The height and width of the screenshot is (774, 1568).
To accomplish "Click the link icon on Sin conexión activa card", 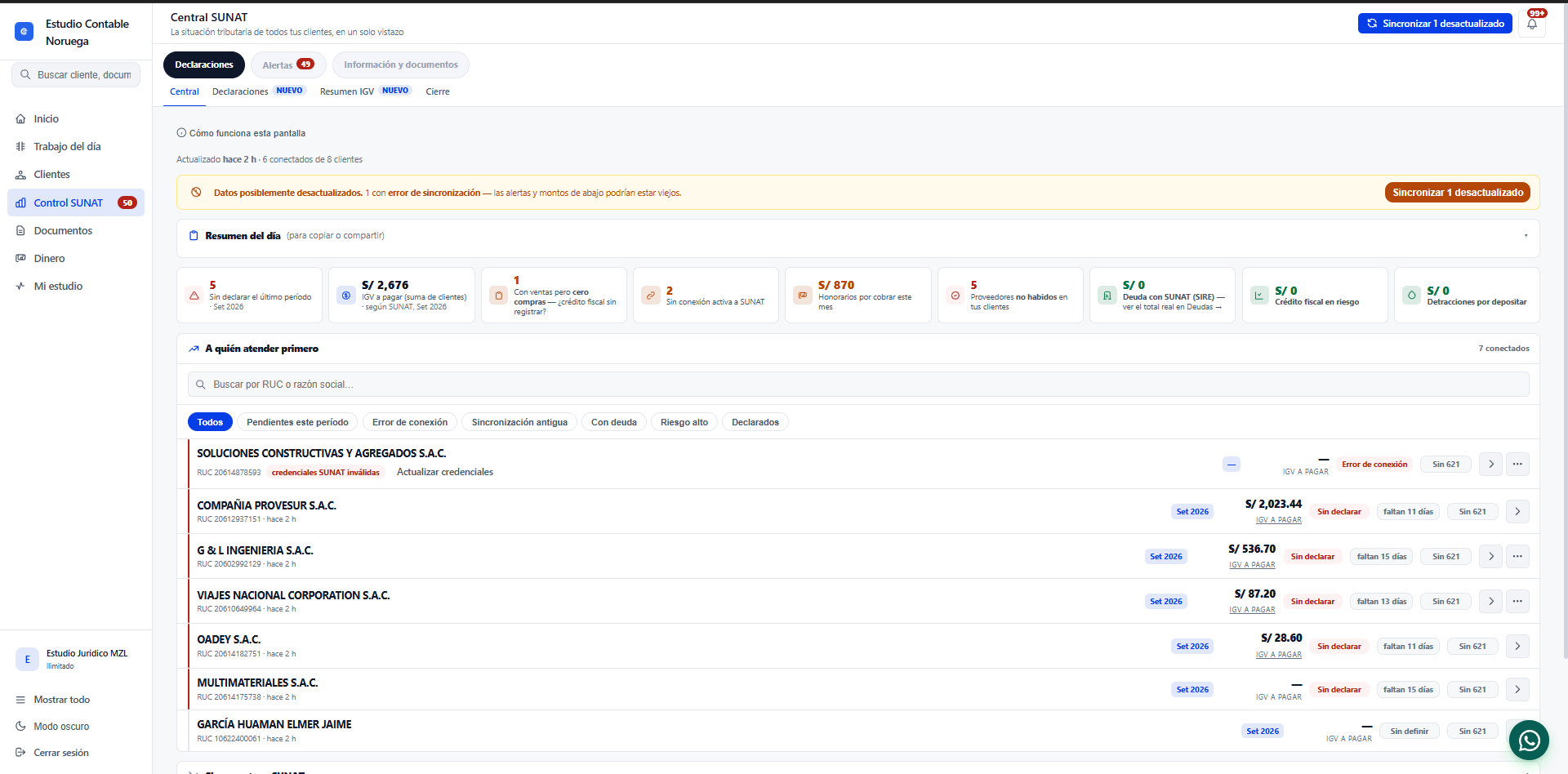I will click(x=651, y=296).
